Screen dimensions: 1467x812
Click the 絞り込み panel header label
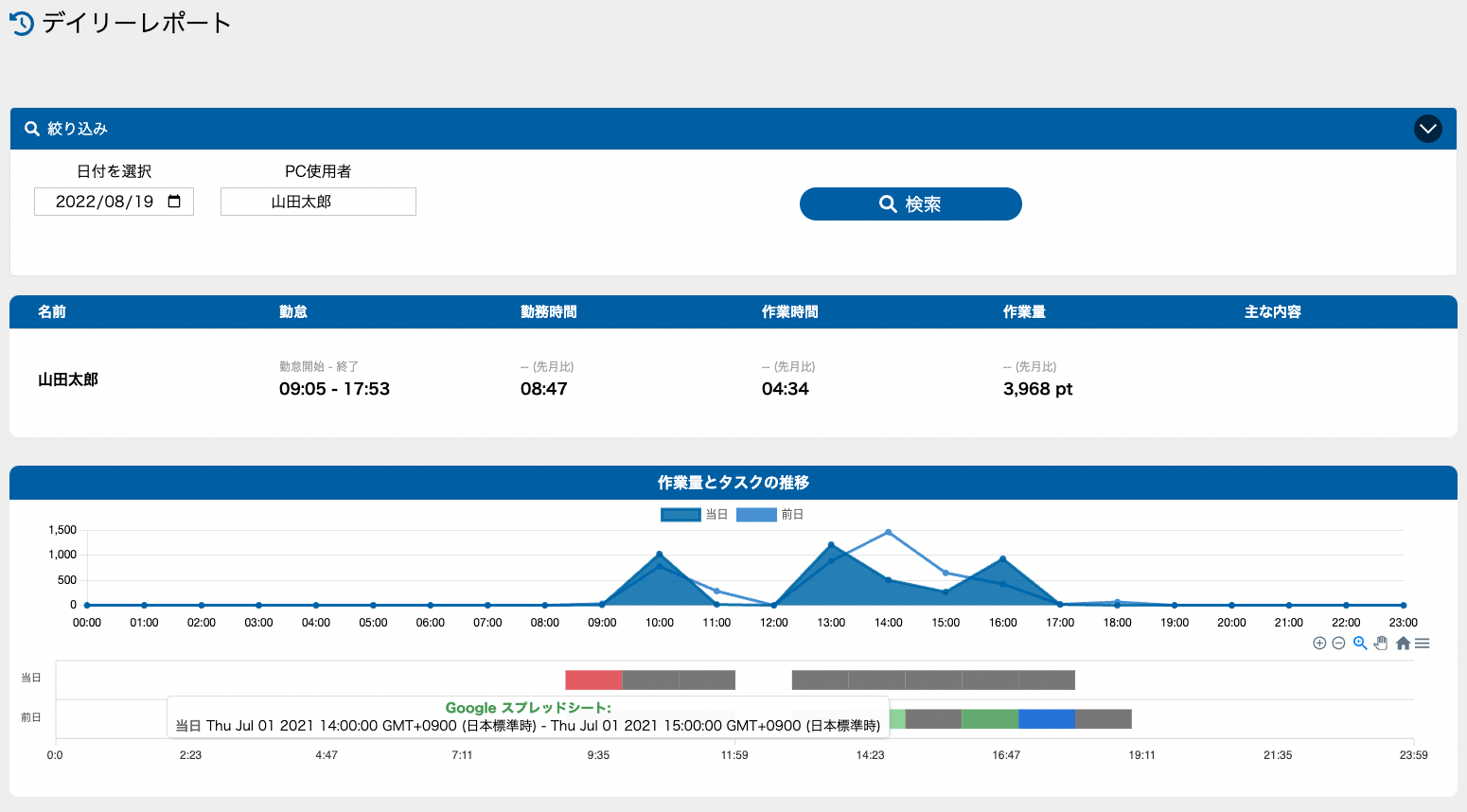tap(78, 129)
